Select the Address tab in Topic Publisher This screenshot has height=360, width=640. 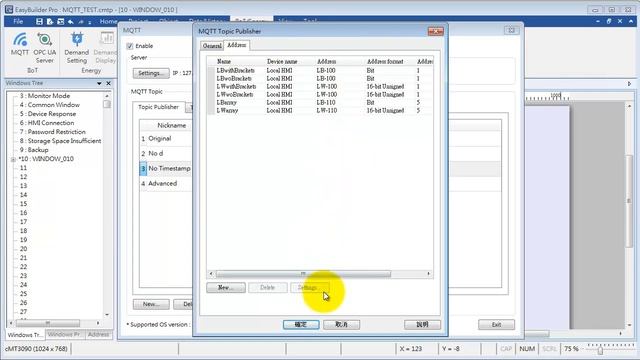[237, 45]
